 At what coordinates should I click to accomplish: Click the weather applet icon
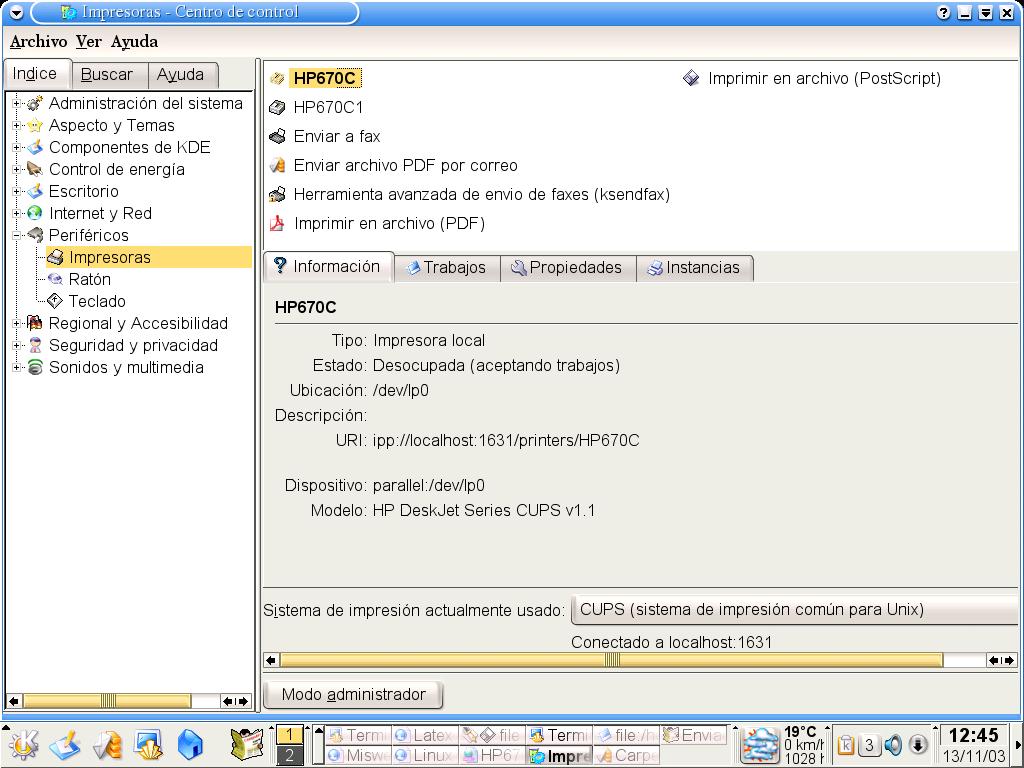[761, 745]
